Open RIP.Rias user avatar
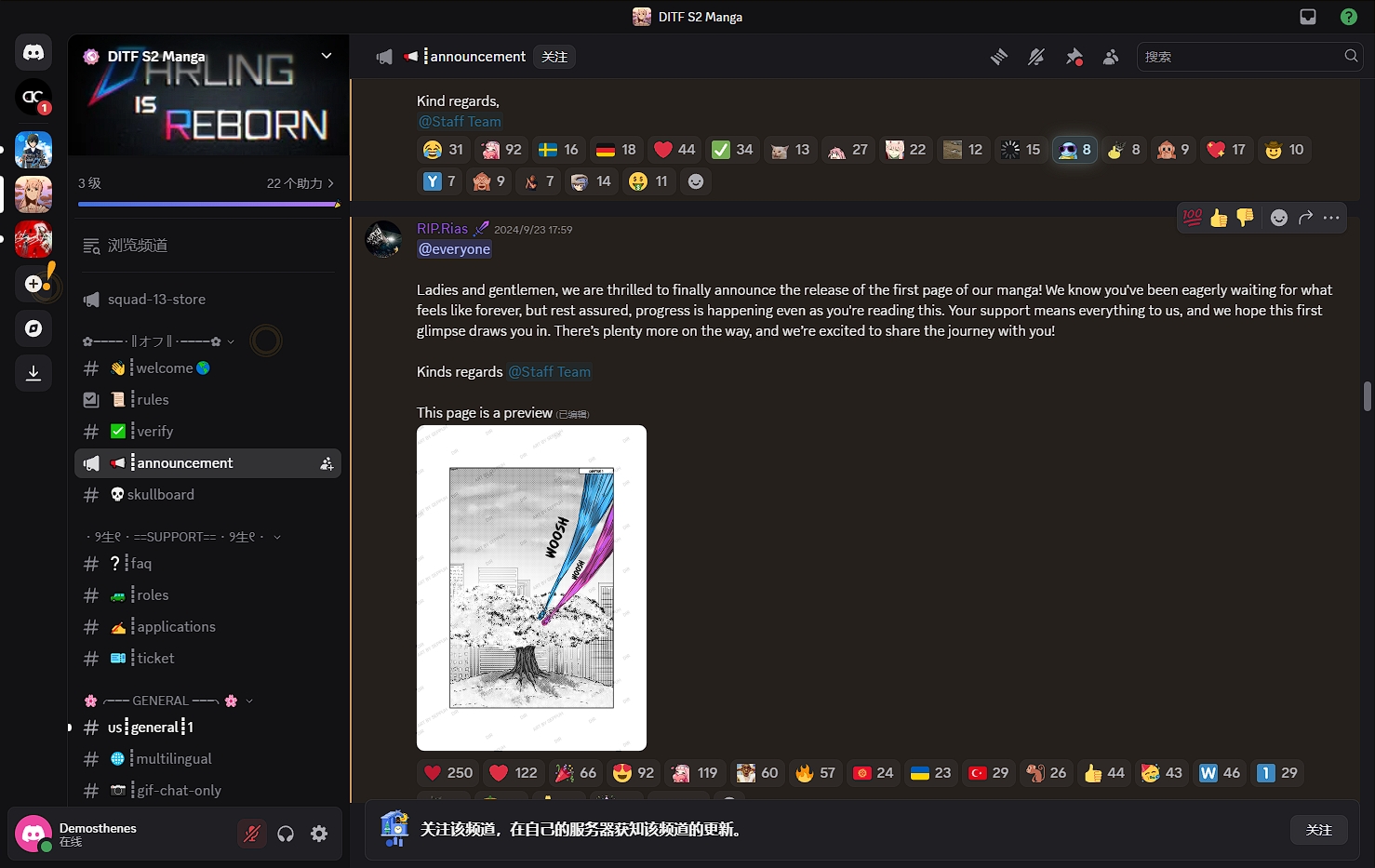Screen dimensions: 1375x868 pos(383,239)
